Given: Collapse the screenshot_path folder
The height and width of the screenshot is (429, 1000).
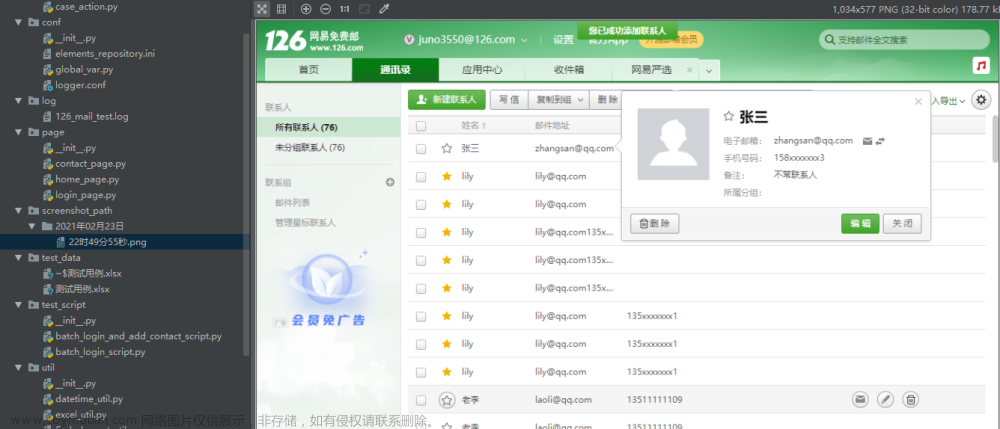Looking at the screenshot, I should [18, 210].
